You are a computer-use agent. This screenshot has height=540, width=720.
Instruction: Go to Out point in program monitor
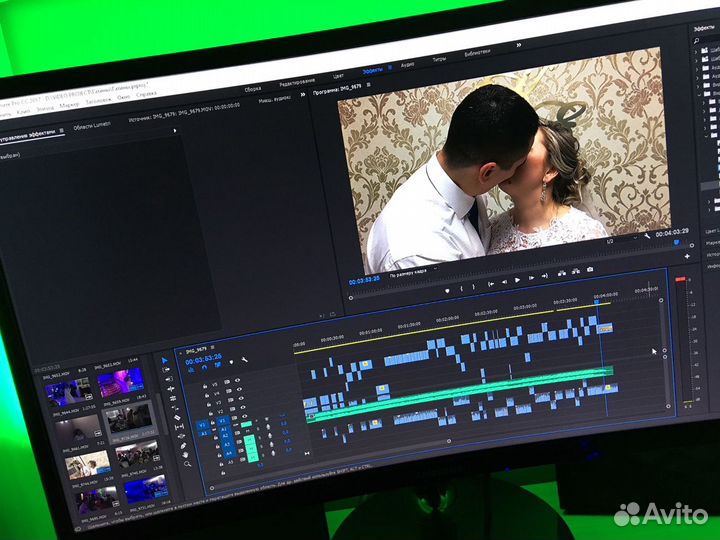(545, 276)
